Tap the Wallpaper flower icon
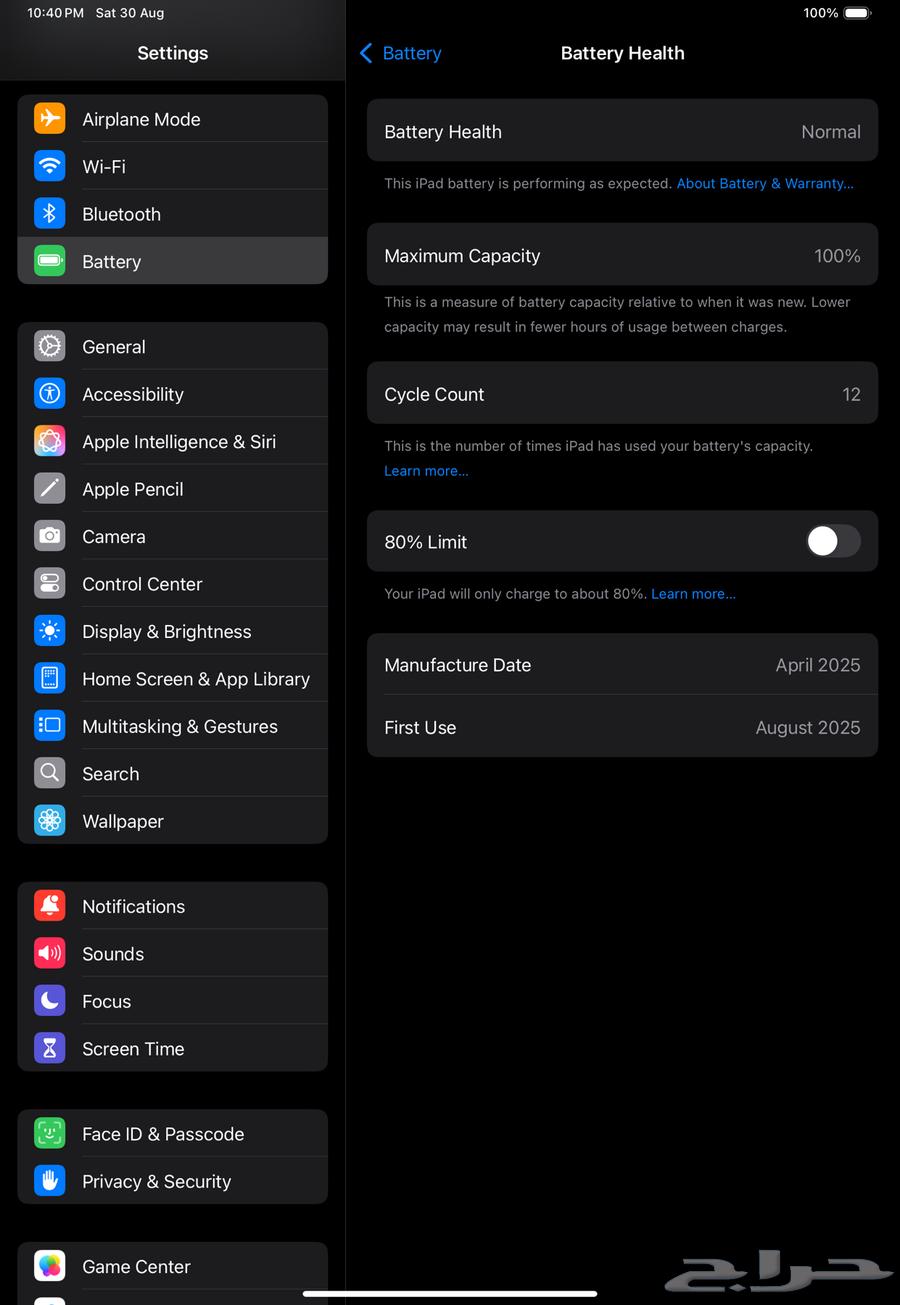The width and height of the screenshot is (900, 1305). tap(50, 821)
